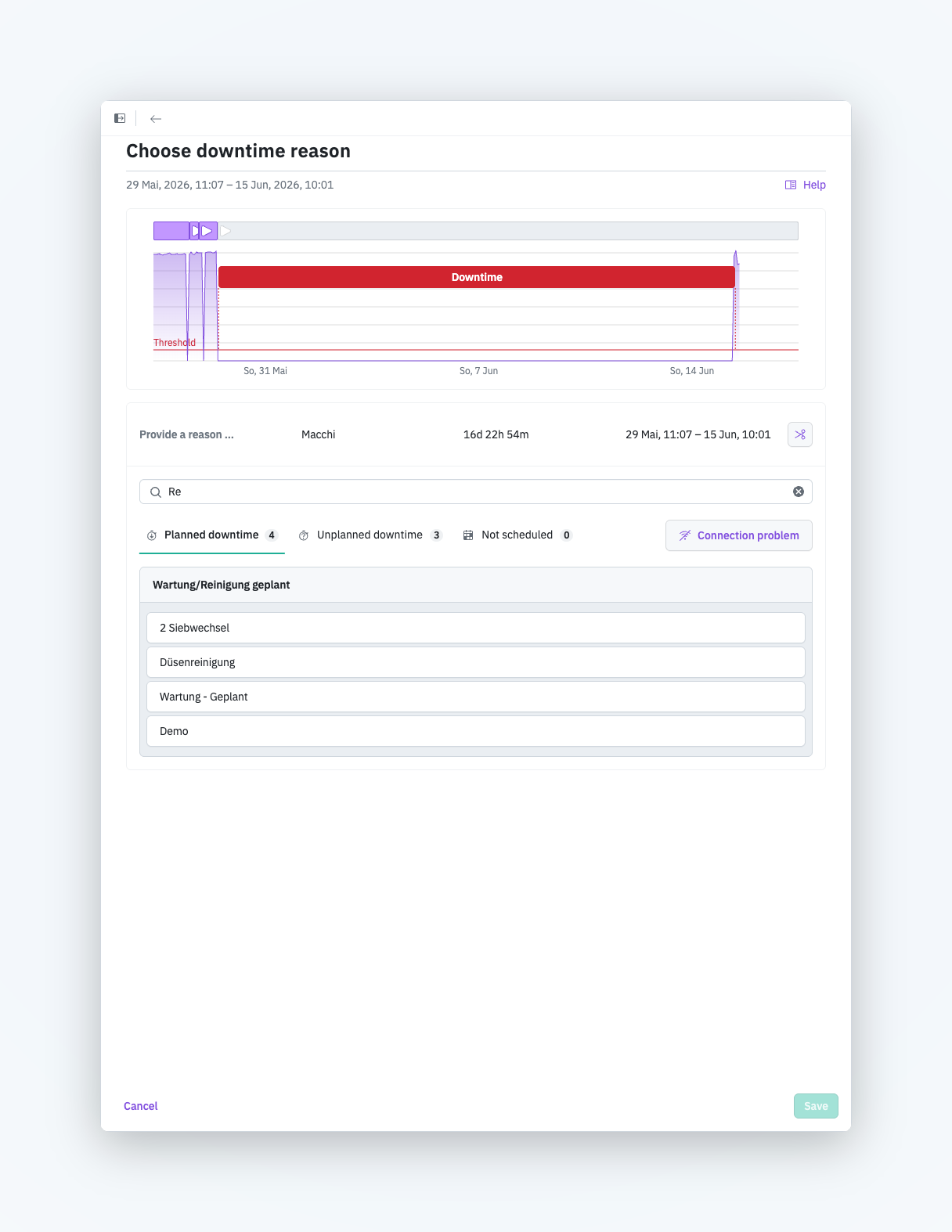
Task: Switch to Not scheduled tab
Action: click(x=517, y=535)
